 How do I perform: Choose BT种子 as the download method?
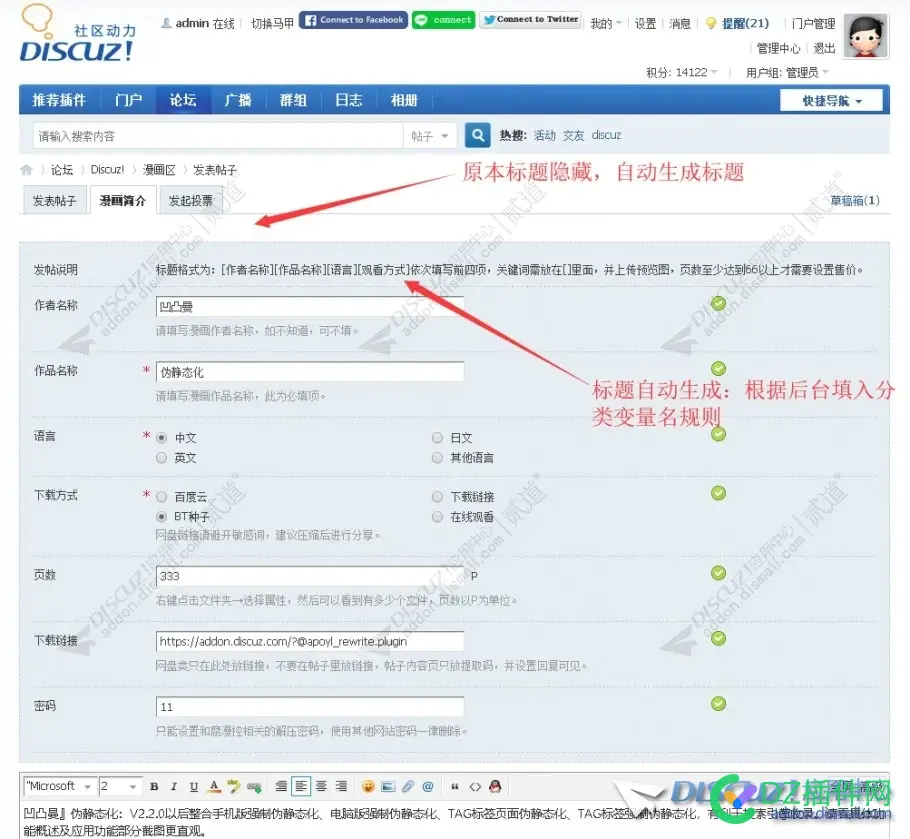pos(161,516)
